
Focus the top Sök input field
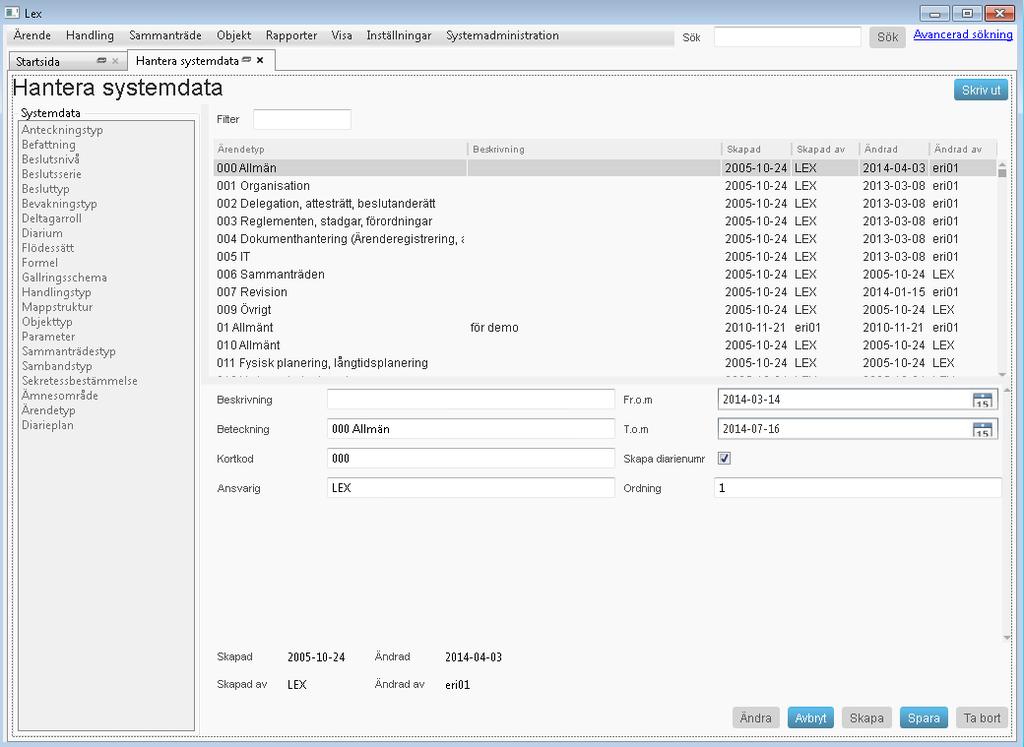[x=787, y=37]
